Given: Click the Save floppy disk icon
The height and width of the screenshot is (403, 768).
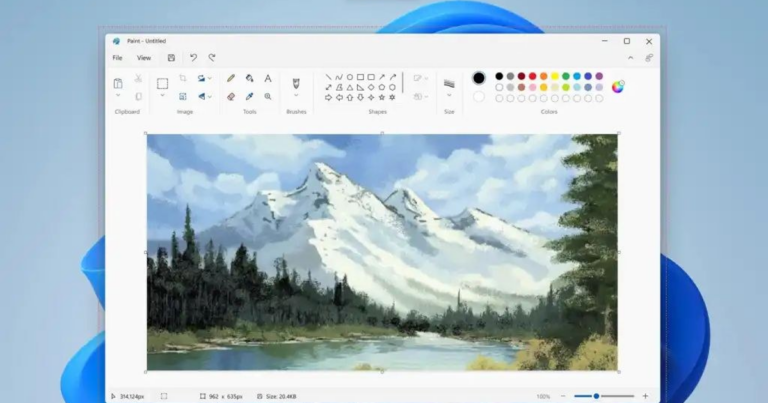Looking at the screenshot, I should tap(171, 58).
